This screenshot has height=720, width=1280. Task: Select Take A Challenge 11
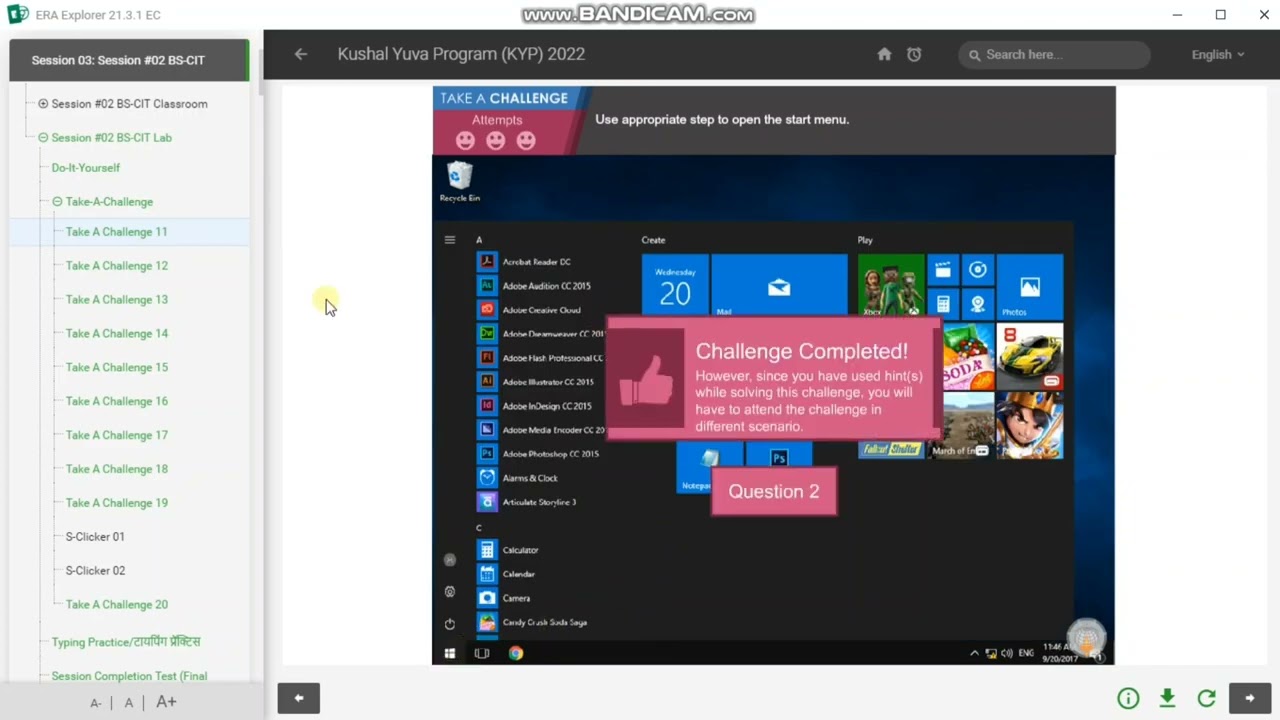point(117,232)
